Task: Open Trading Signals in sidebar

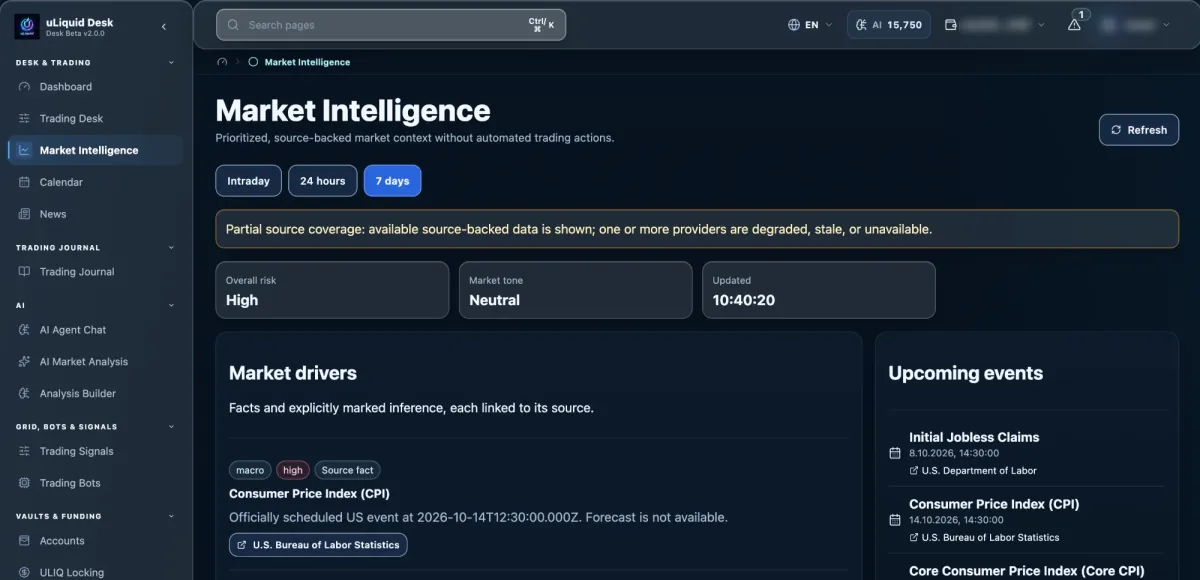Action: [95, 451]
